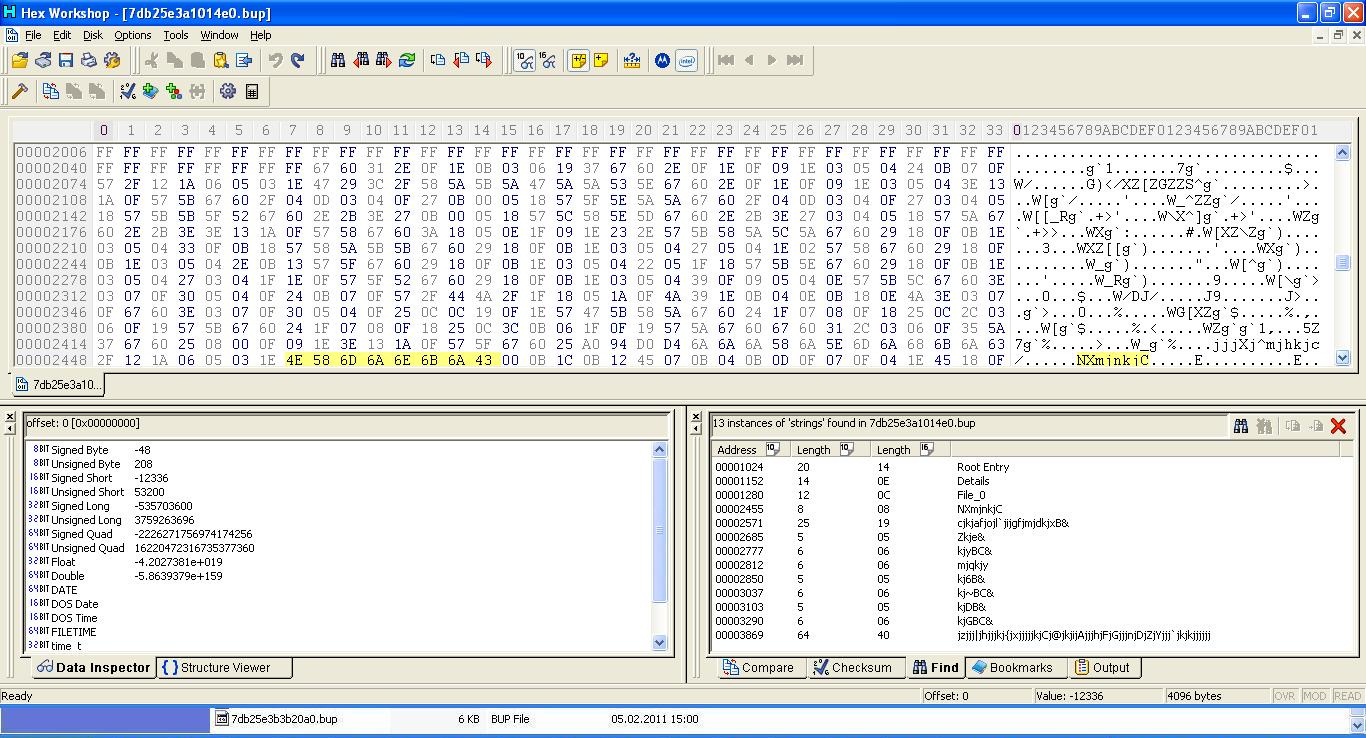Click the compare files icon in second toolbar
Image resolution: width=1368 pixels, height=738 pixels.
pos(50,91)
